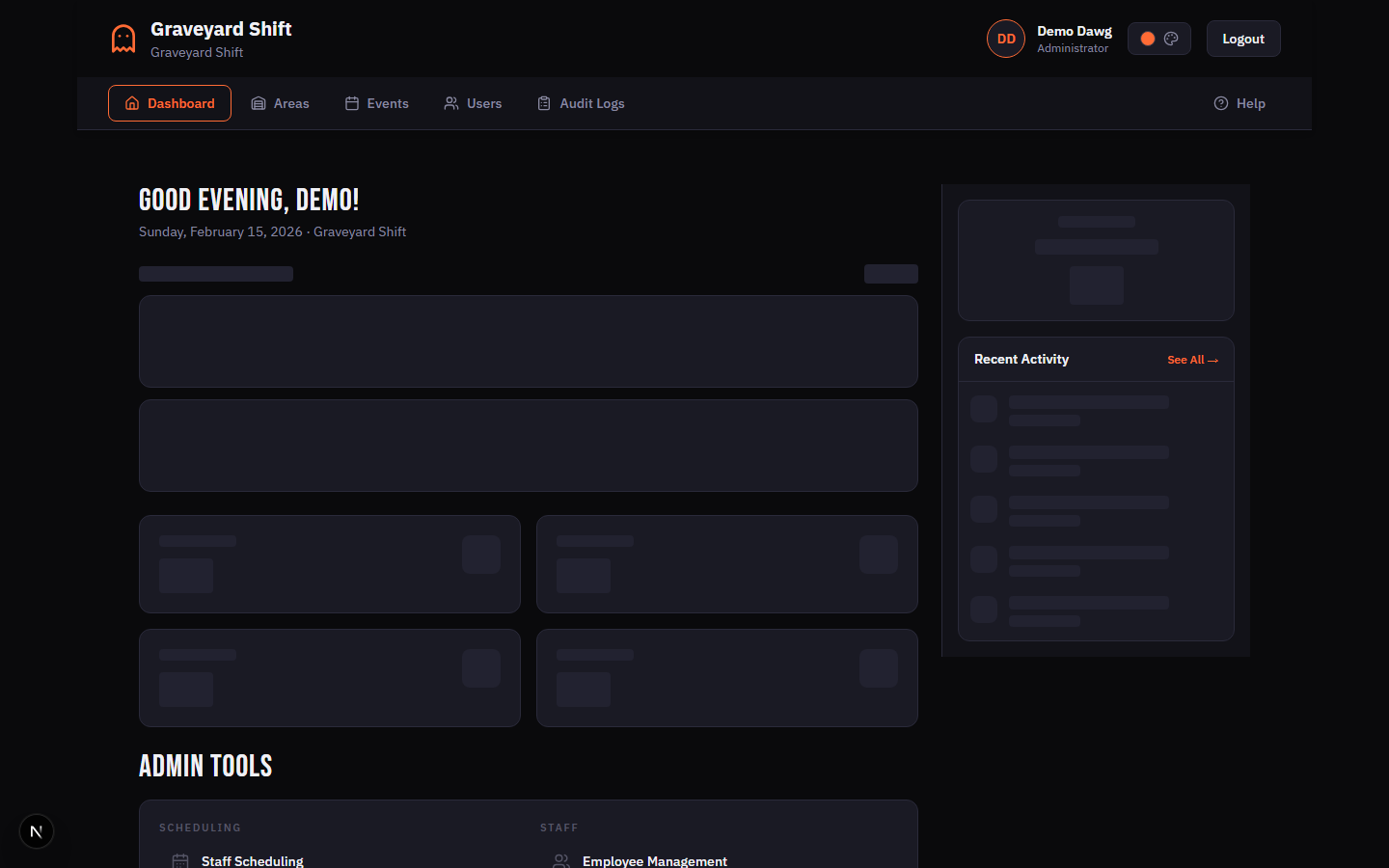Open the Staff Scheduling admin tool
The height and width of the screenshot is (868, 1389).
pos(252,860)
